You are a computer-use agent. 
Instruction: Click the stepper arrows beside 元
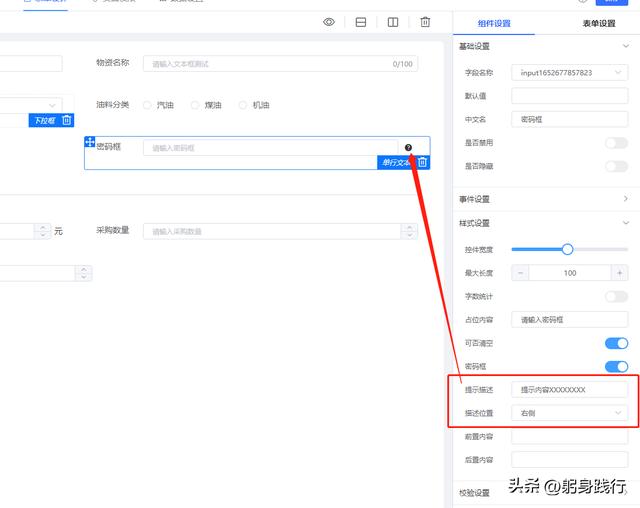coord(43,231)
